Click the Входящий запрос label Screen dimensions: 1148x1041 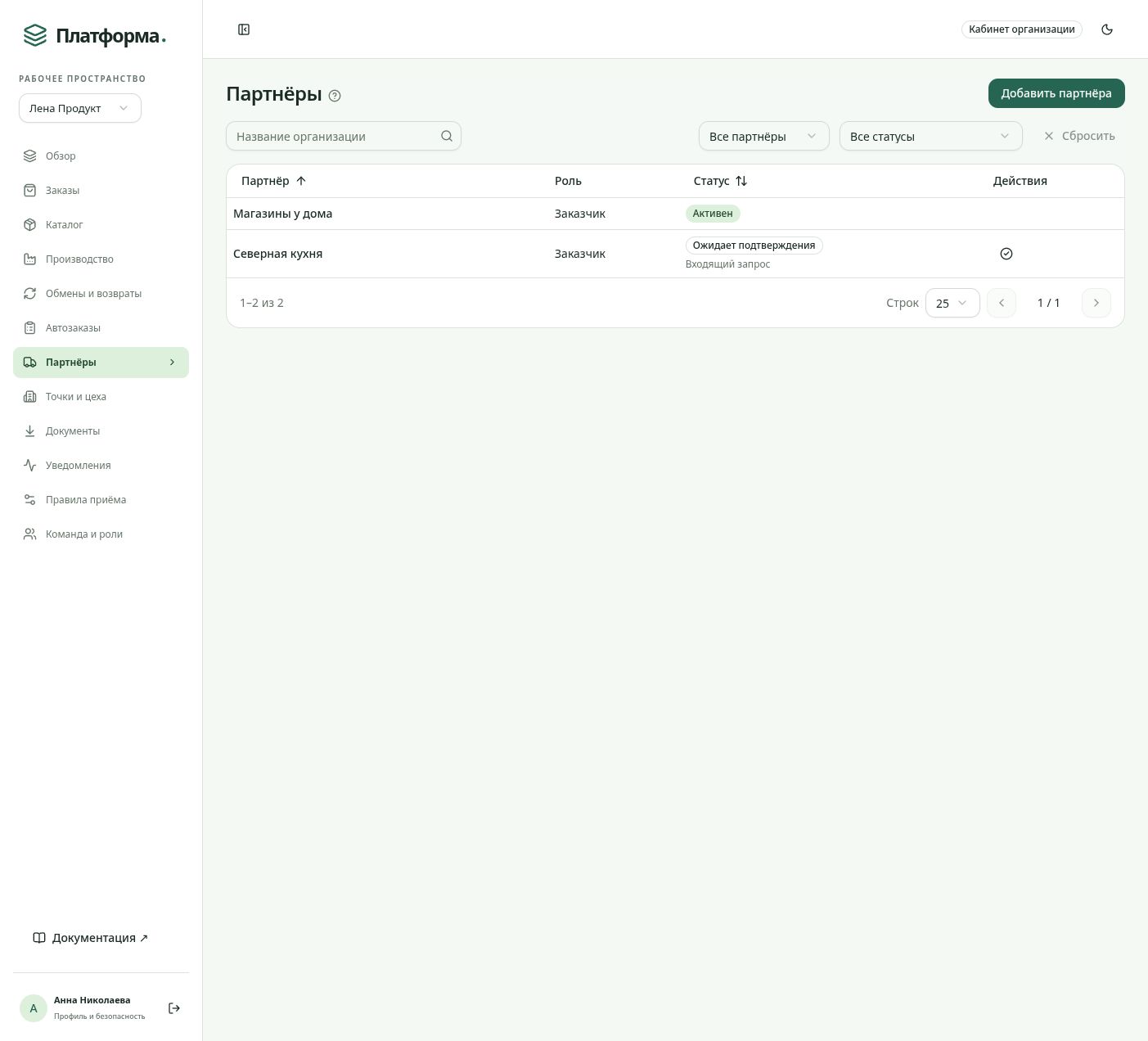tap(727, 264)
